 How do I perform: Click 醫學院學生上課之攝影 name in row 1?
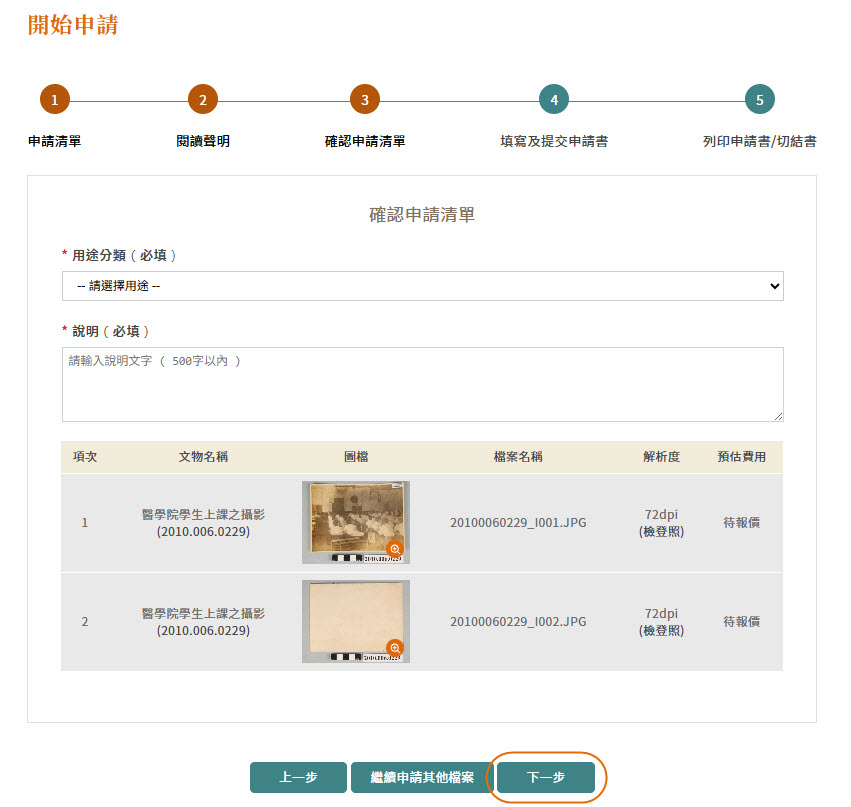[204, 514]
